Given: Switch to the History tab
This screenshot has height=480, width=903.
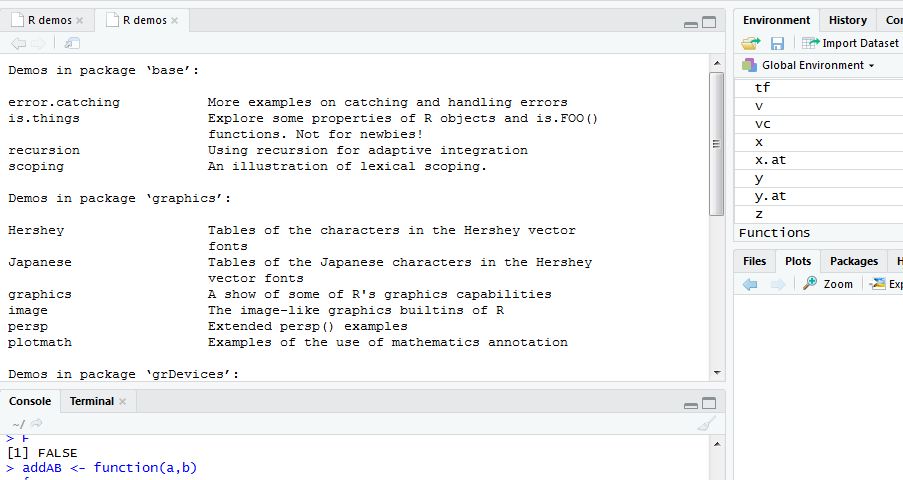Looking at the screenshot, I should click(x=848, y=20).
